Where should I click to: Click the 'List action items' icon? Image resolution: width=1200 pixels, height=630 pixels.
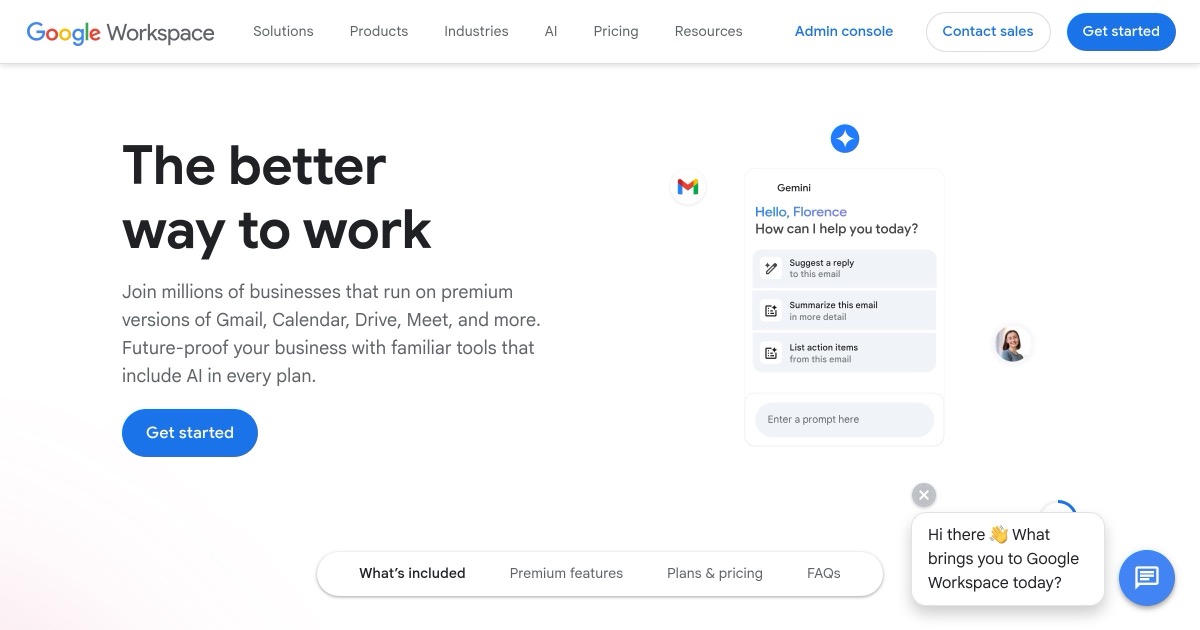[770, 352]
